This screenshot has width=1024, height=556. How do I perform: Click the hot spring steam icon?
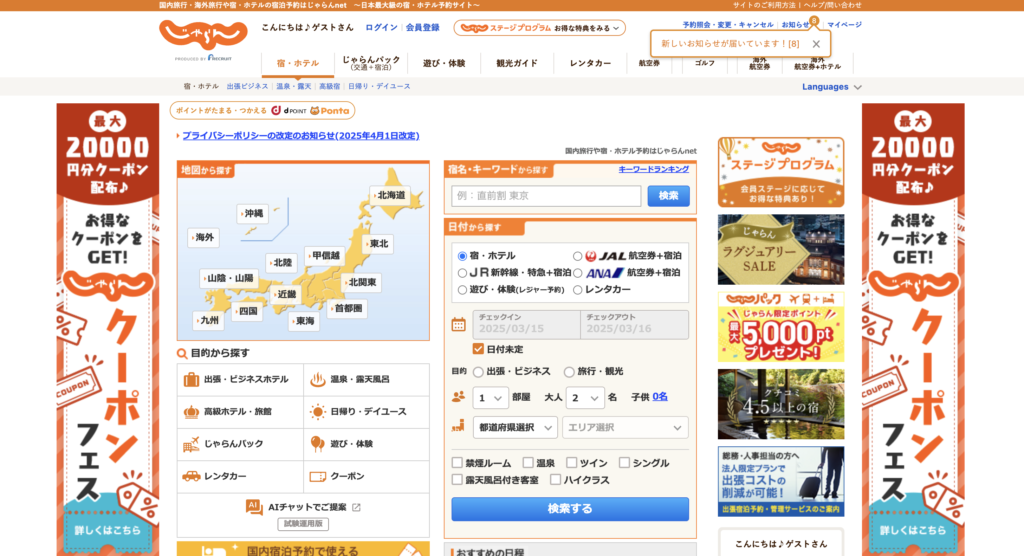(x=317, y=380)
